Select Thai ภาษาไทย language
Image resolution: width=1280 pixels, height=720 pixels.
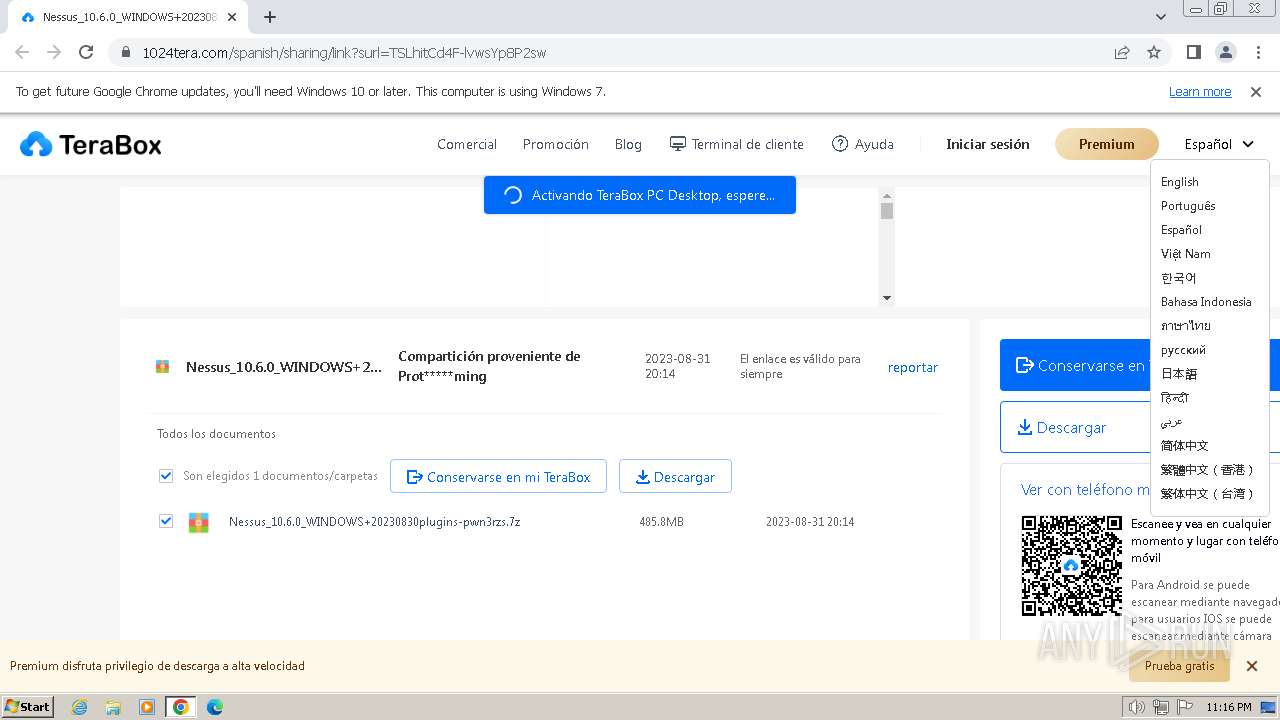pos(1186,326)
